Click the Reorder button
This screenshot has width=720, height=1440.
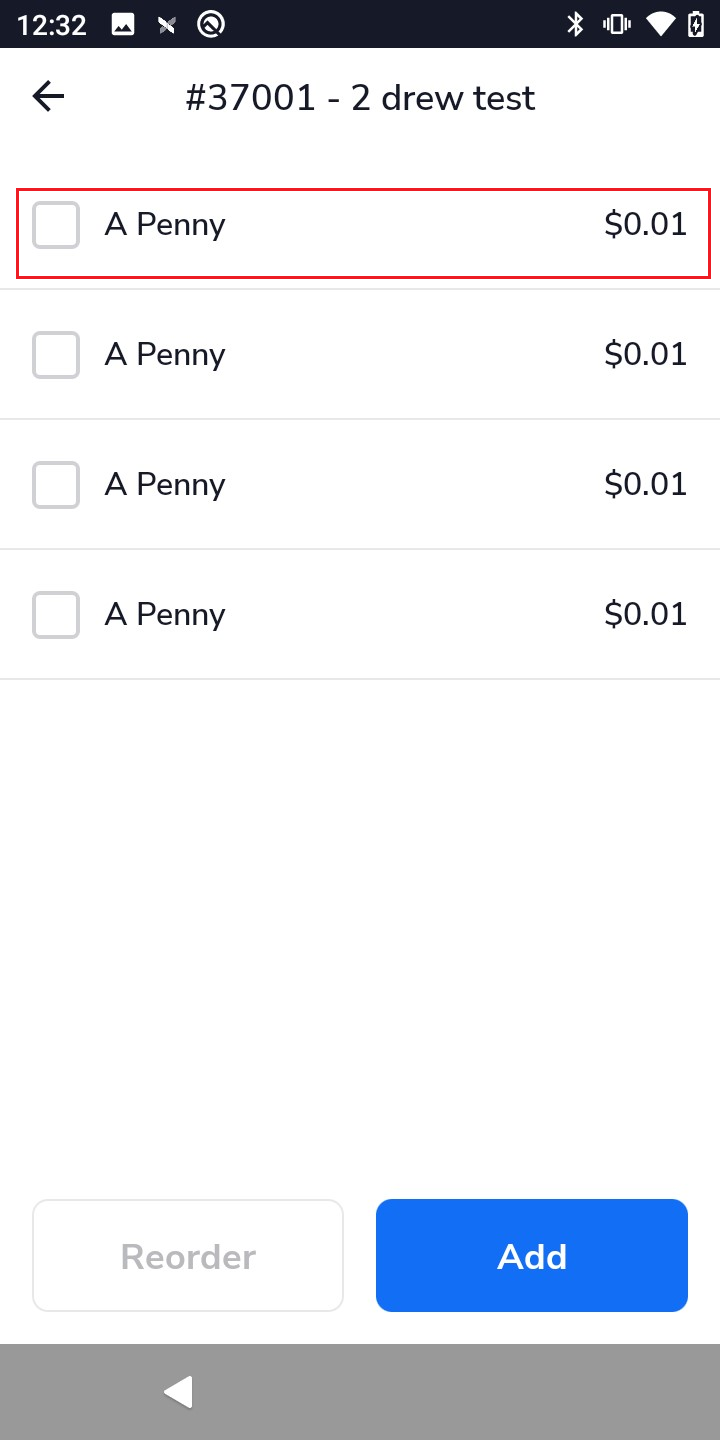tap(188, 1256)
